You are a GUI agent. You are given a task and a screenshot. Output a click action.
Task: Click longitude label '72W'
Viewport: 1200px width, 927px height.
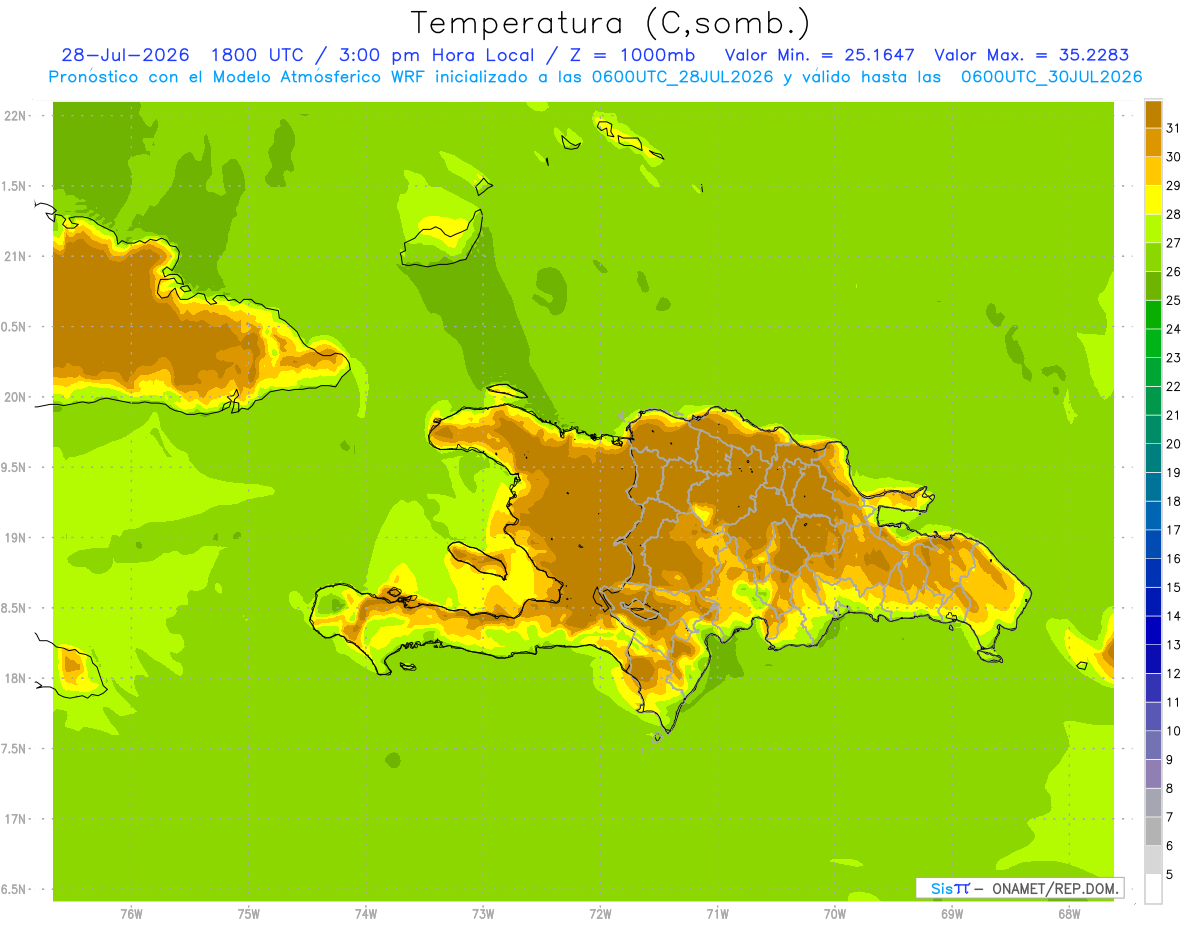pos(600,914)
